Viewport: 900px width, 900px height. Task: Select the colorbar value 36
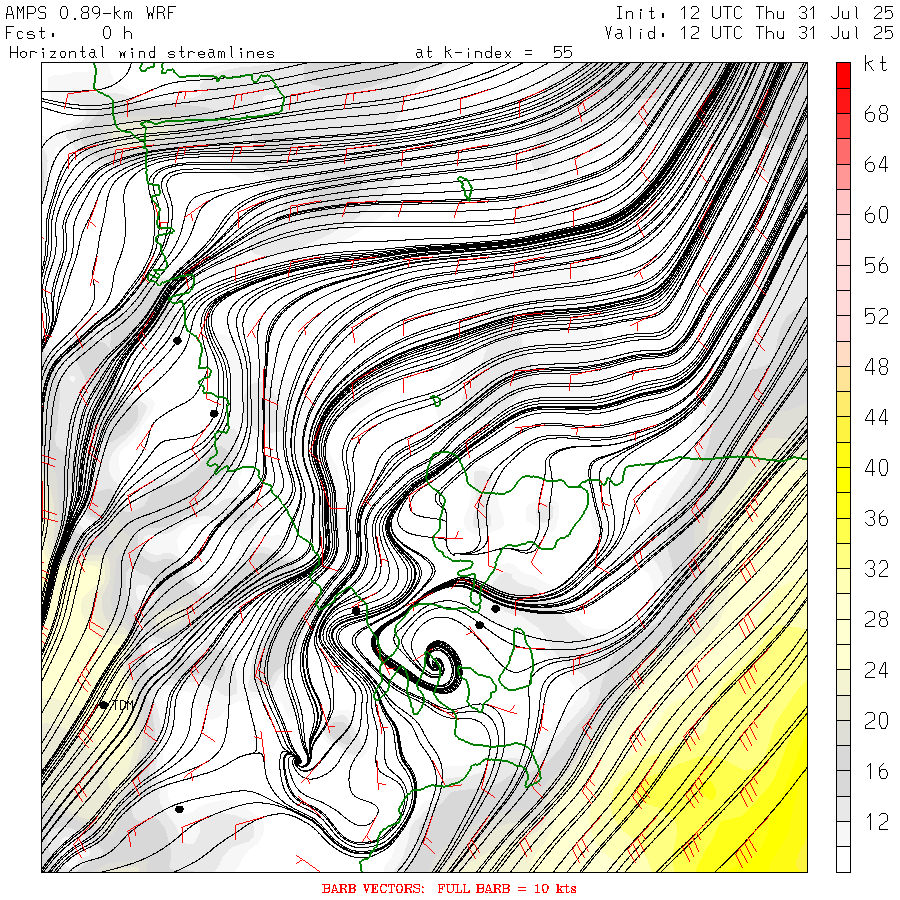pos(876,518)
